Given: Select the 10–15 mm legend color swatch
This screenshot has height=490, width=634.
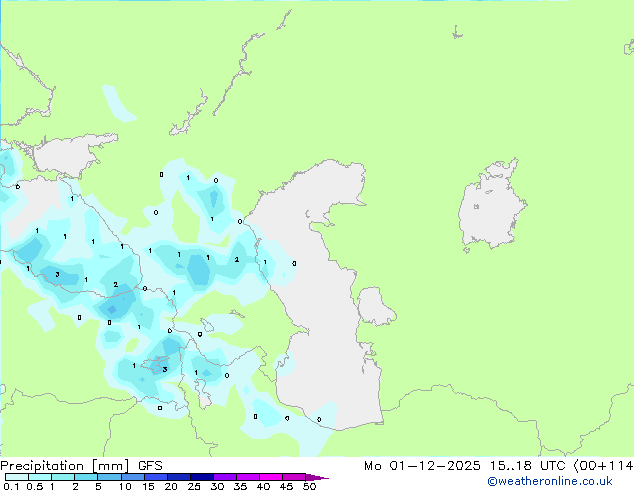Looking at the screenshot, I should (x=132, y=477).
